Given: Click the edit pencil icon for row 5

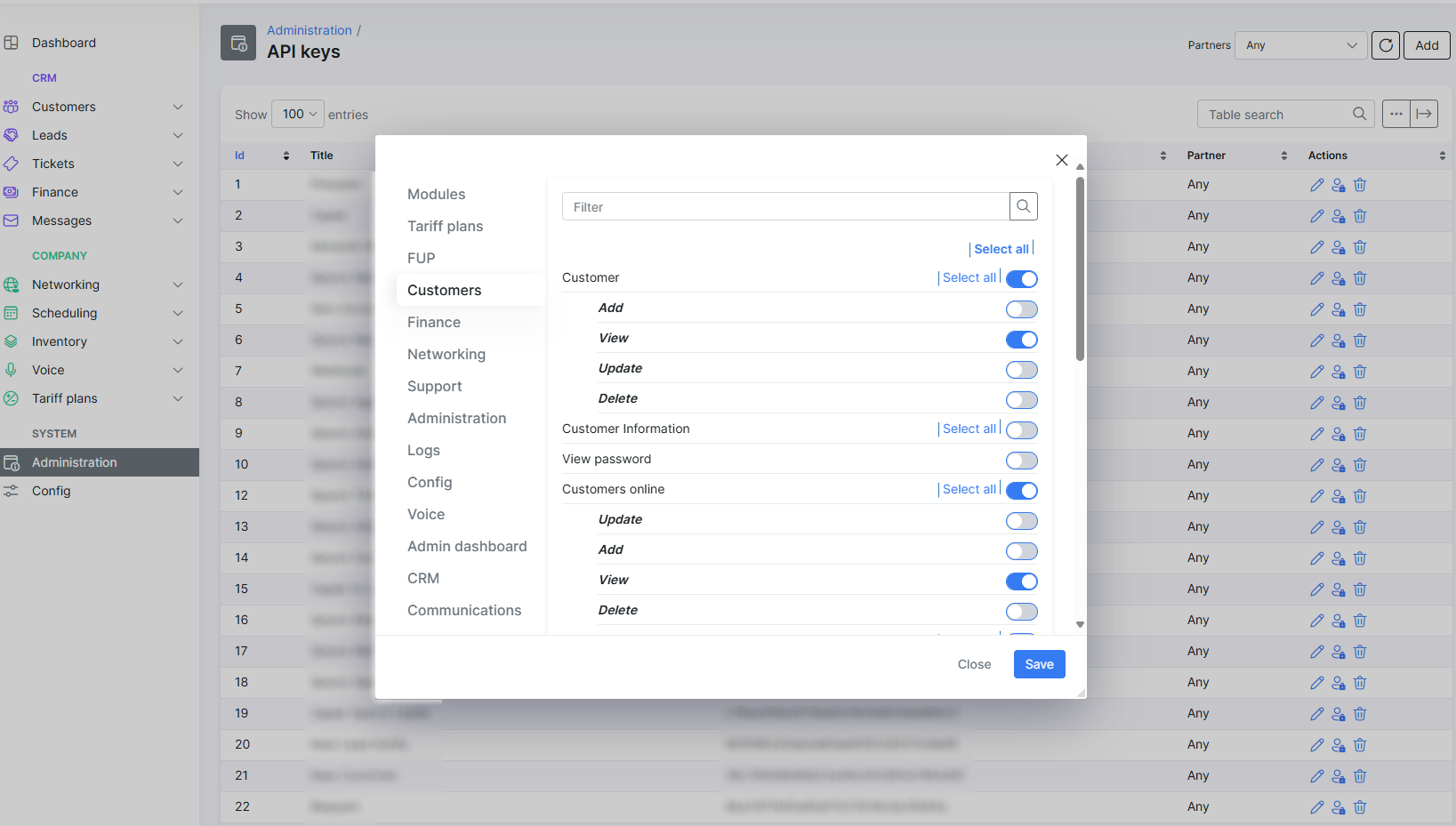Looking at the screenshot, I should tap(1316, 309).
